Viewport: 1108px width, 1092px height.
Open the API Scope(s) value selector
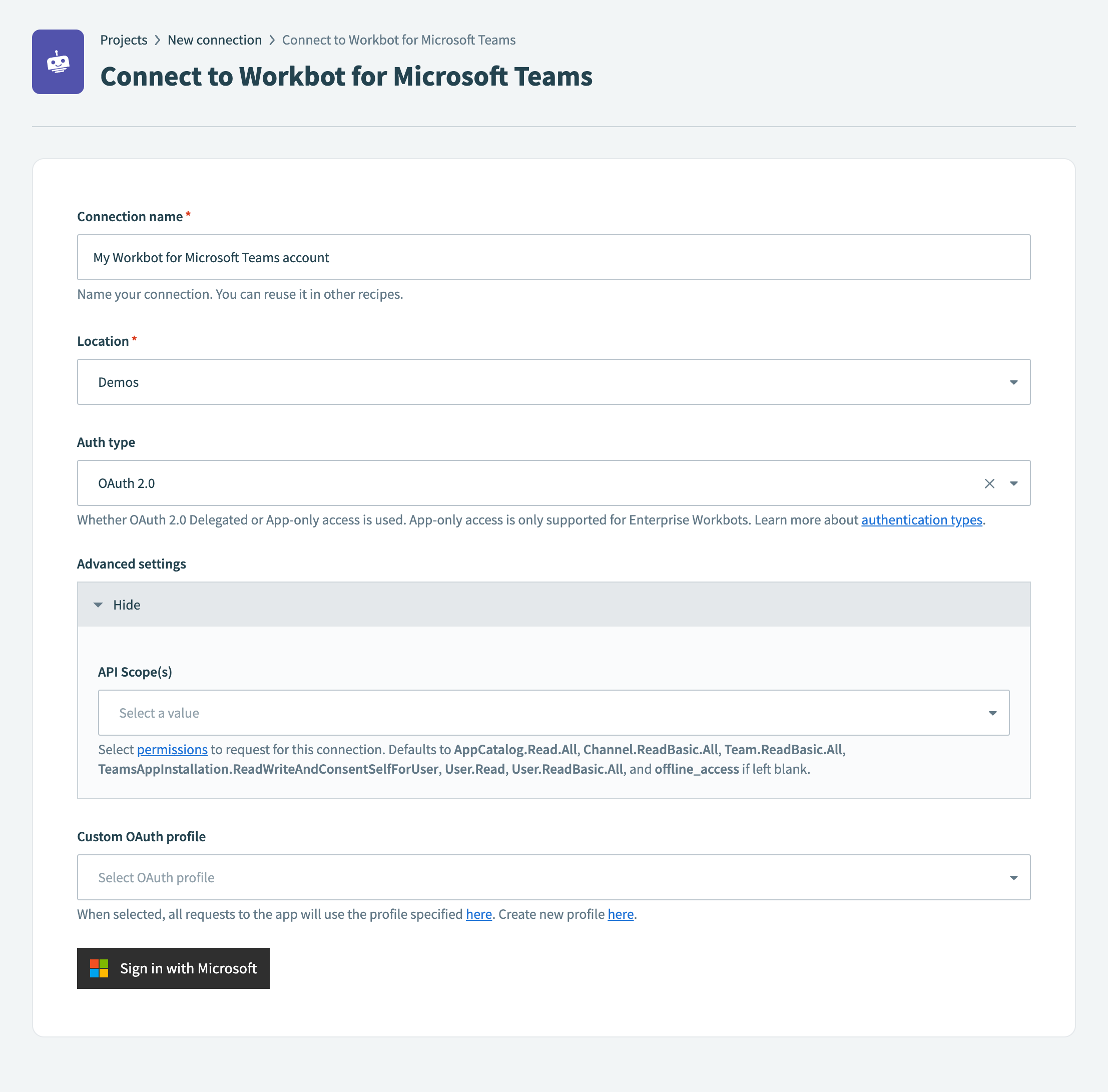click(x=993, y=713)
